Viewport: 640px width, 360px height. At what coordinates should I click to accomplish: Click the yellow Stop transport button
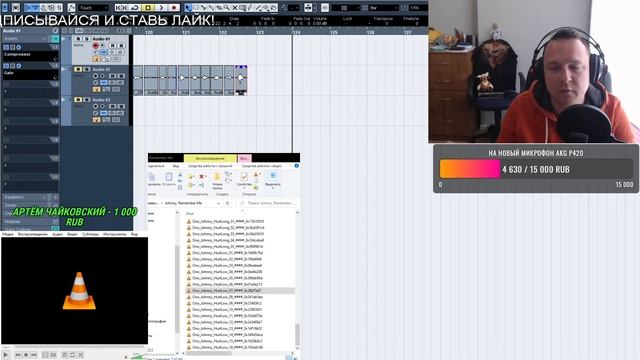pyautogui.click(x=148, y=7)
